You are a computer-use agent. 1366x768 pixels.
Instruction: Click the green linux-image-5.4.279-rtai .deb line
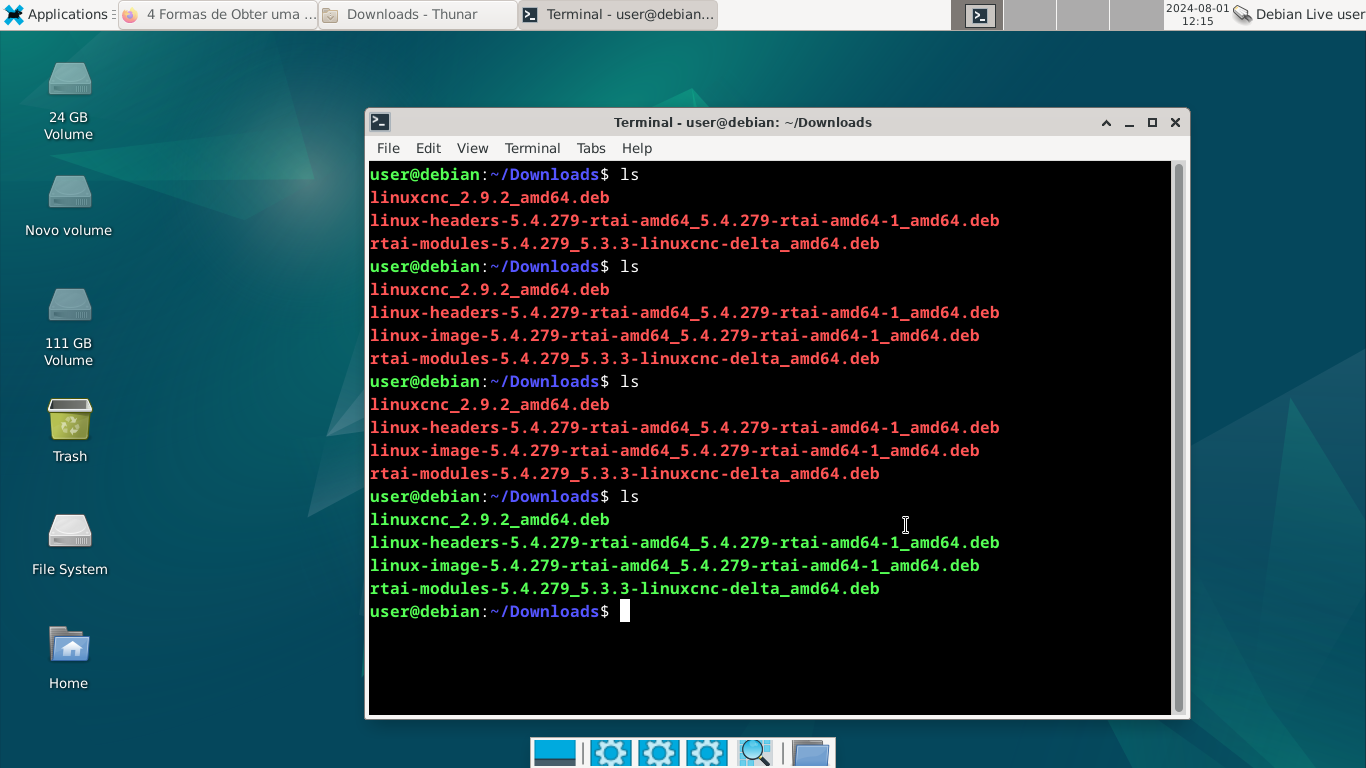[x=674, y=566]
